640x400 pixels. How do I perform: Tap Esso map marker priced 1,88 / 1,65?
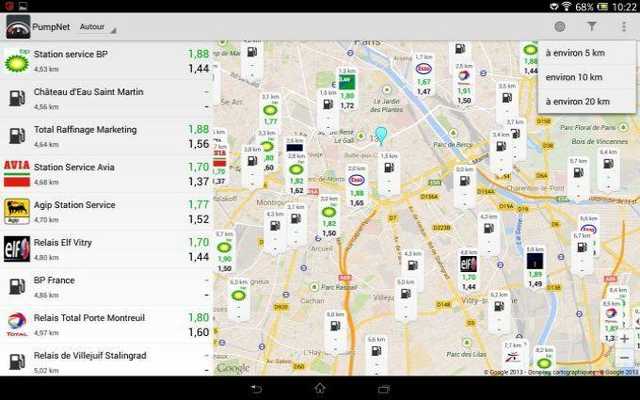(x=357, y=186)
